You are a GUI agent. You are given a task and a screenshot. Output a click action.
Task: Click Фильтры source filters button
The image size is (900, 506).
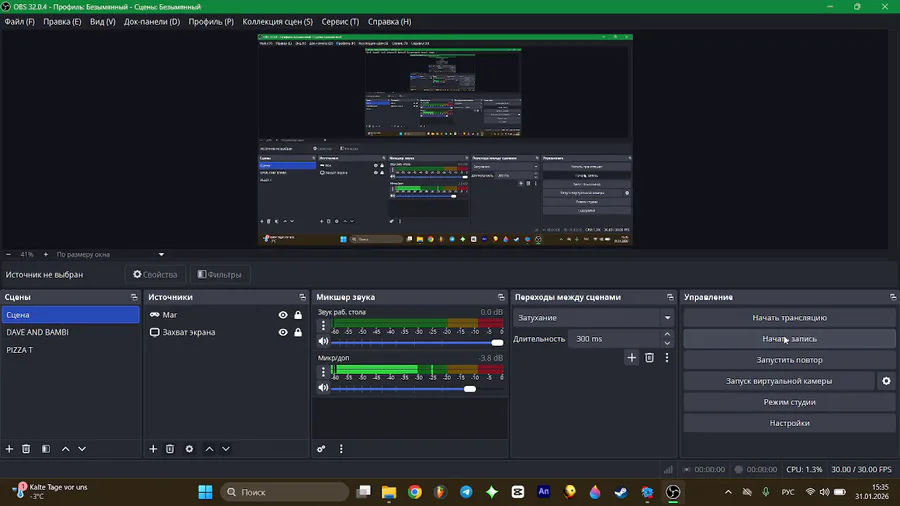pos(220,275)
